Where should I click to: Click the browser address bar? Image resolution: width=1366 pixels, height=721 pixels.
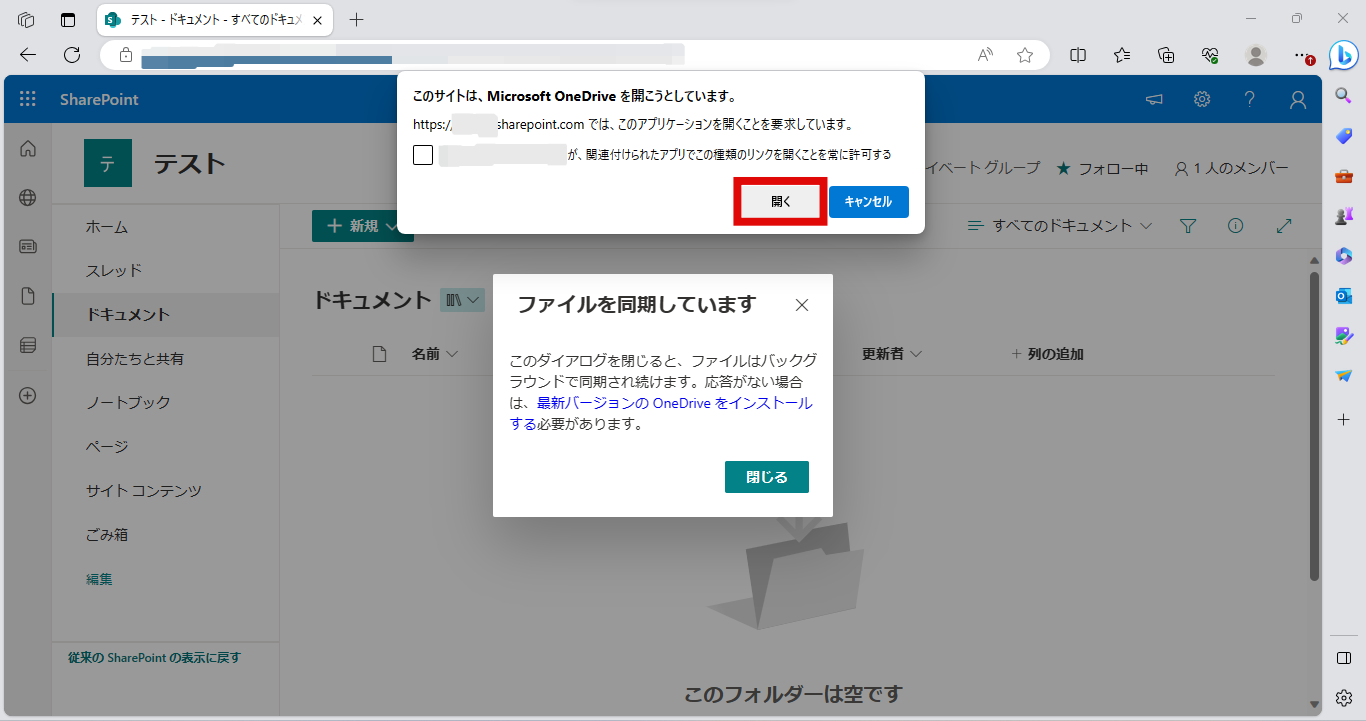pos(540,55)
